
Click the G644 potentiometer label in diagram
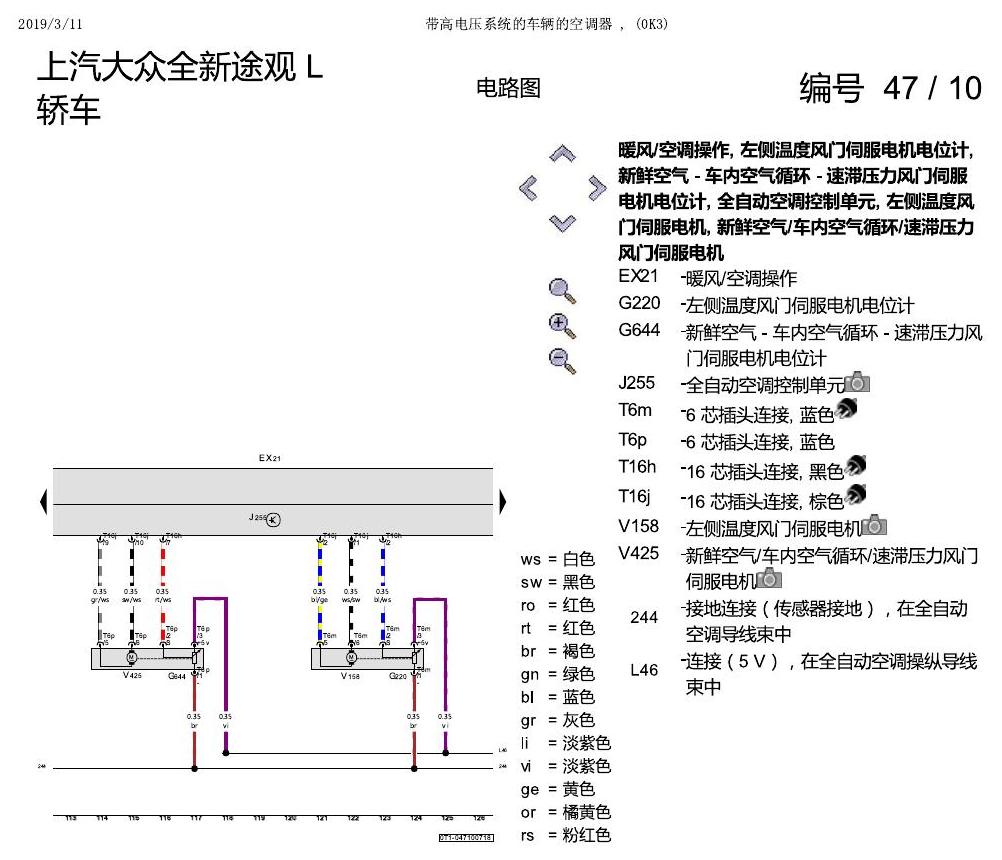point(177,676)
